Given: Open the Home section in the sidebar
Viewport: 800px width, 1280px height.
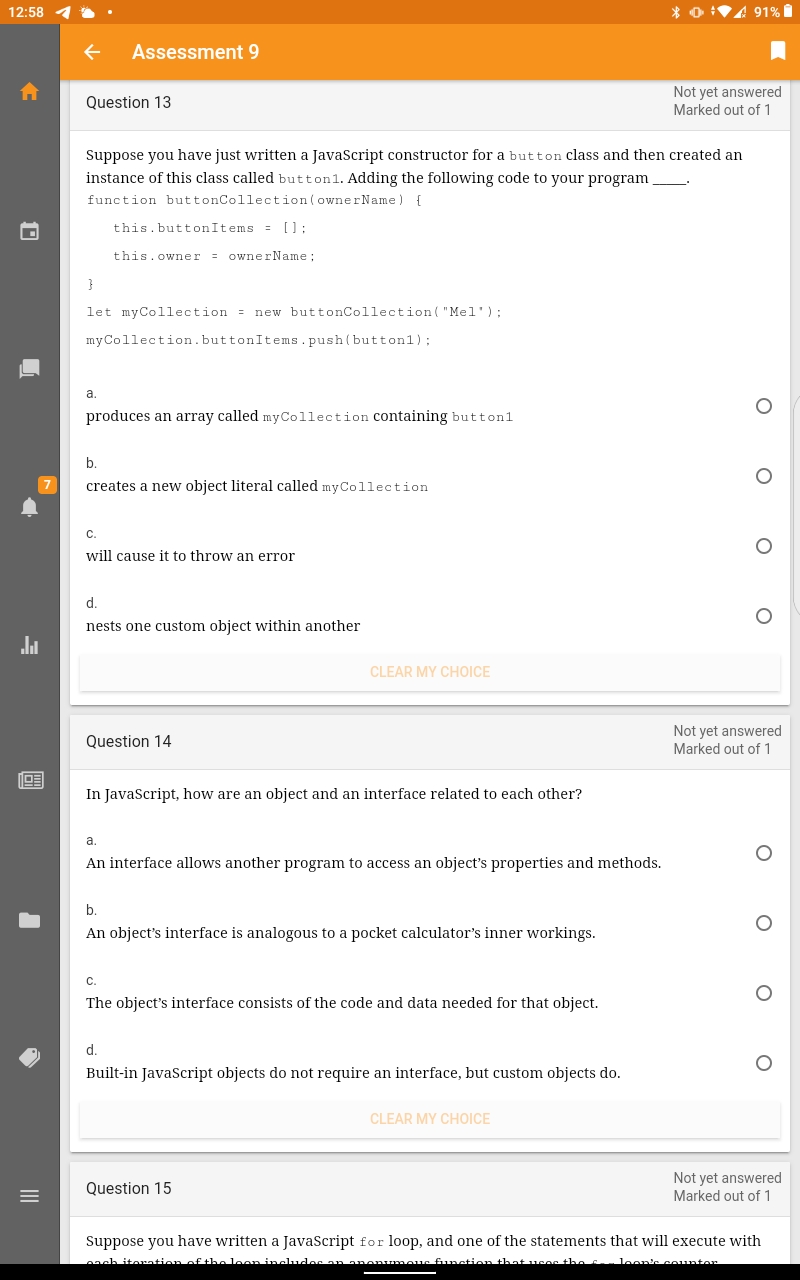Looking at the screenshot, I should (29, 91).
